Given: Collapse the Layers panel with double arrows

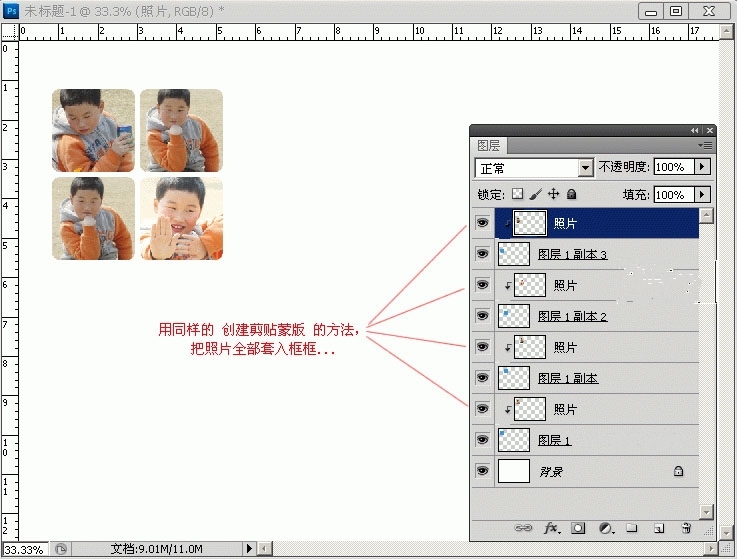Looking at the screenshot, I should click(x=695, y=131).
